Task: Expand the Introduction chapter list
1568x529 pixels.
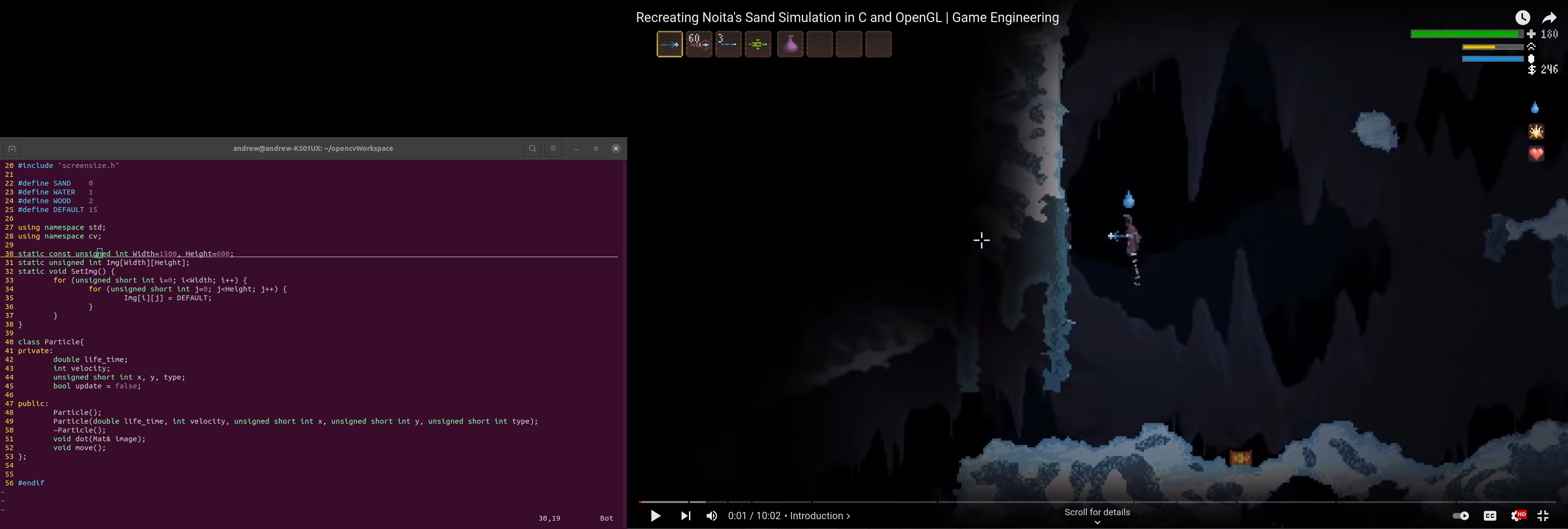Action: (820, 516)
